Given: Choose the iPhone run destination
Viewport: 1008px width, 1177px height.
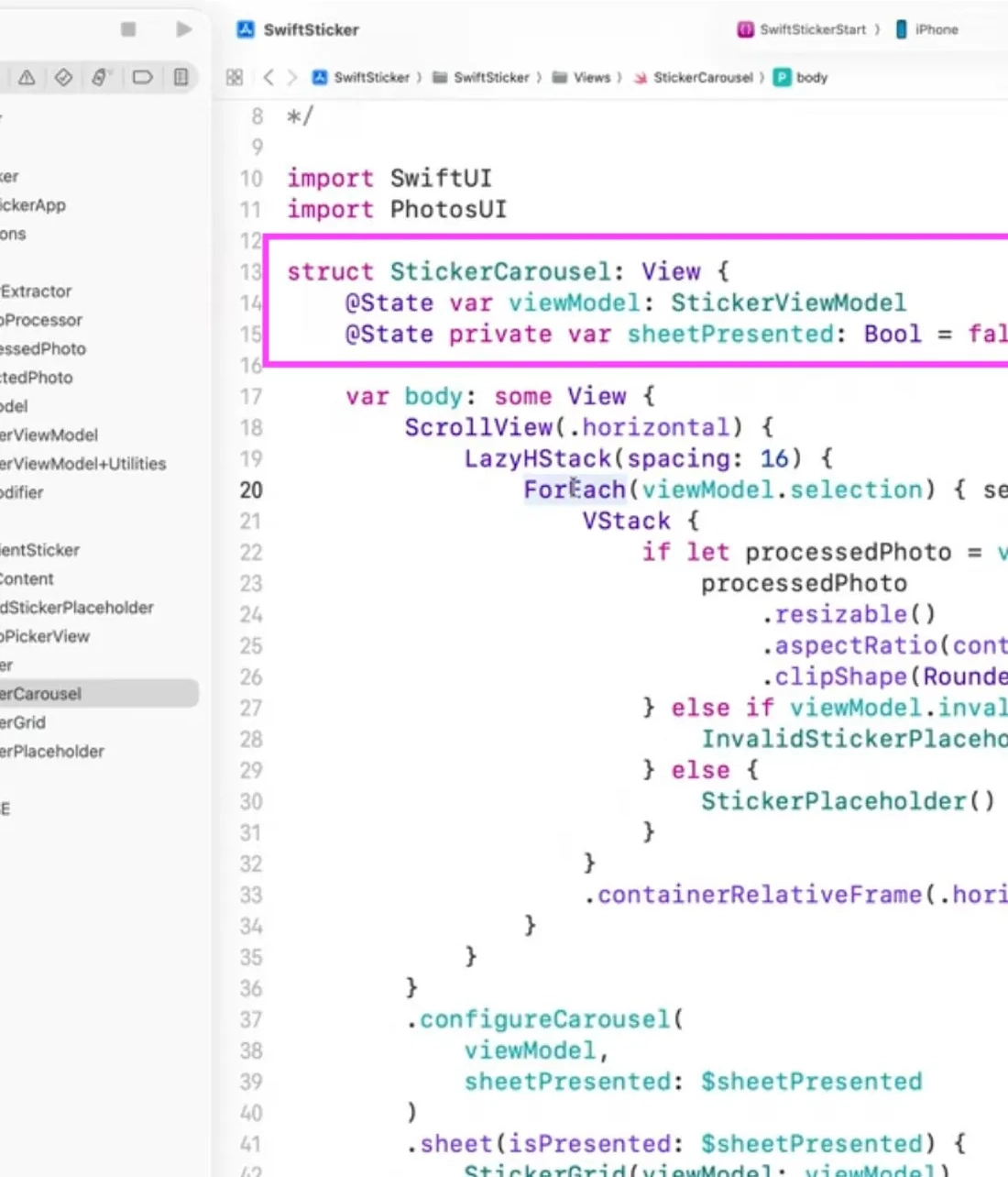Looking at the screenshot, I should [x=926, y=29].
